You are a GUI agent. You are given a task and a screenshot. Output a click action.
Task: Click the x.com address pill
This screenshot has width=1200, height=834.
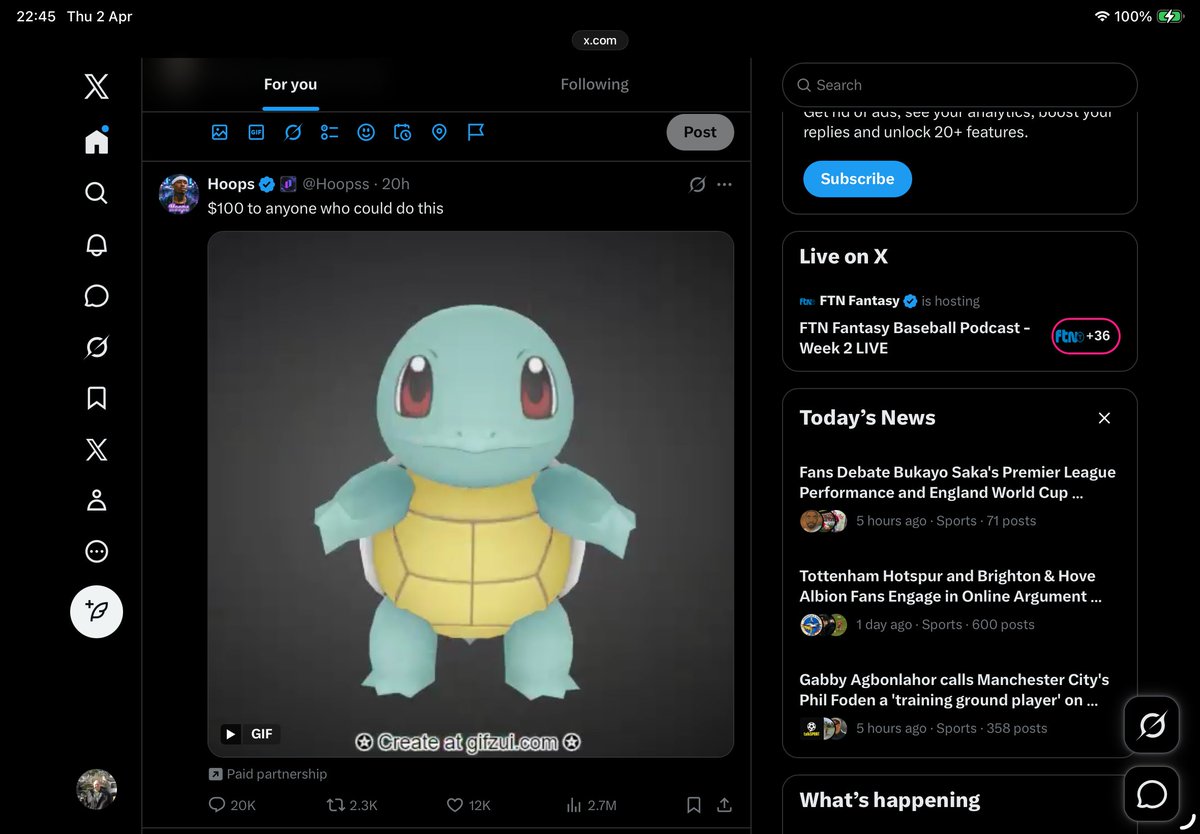600,40
